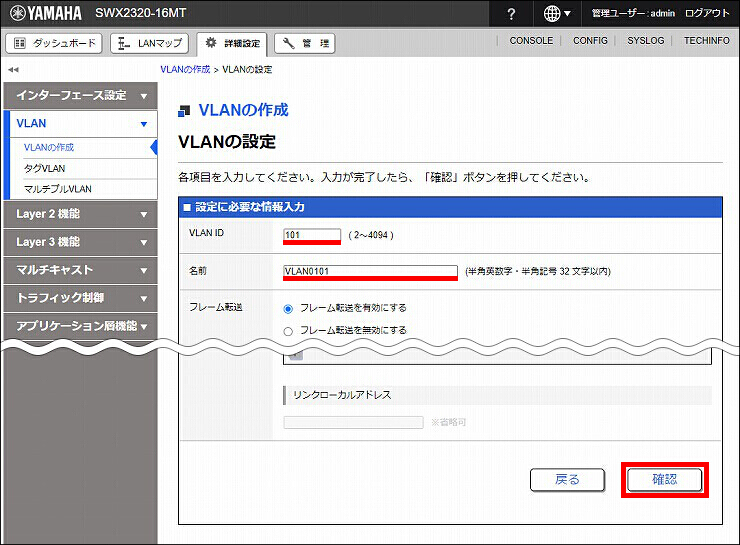Click the 管理ユーザー:admin text
The height and width of the screenshot is (545, 740).
(x=633, y=13)
